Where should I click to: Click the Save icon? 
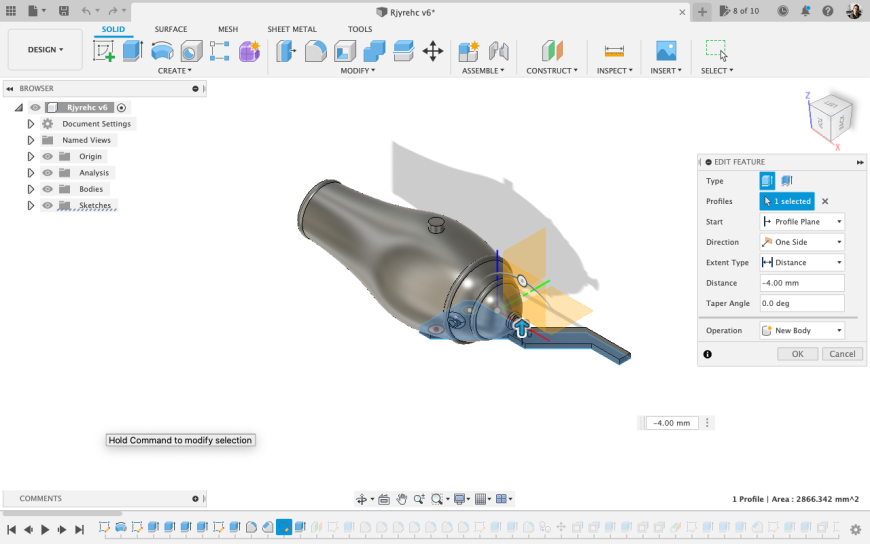point(64,11)
